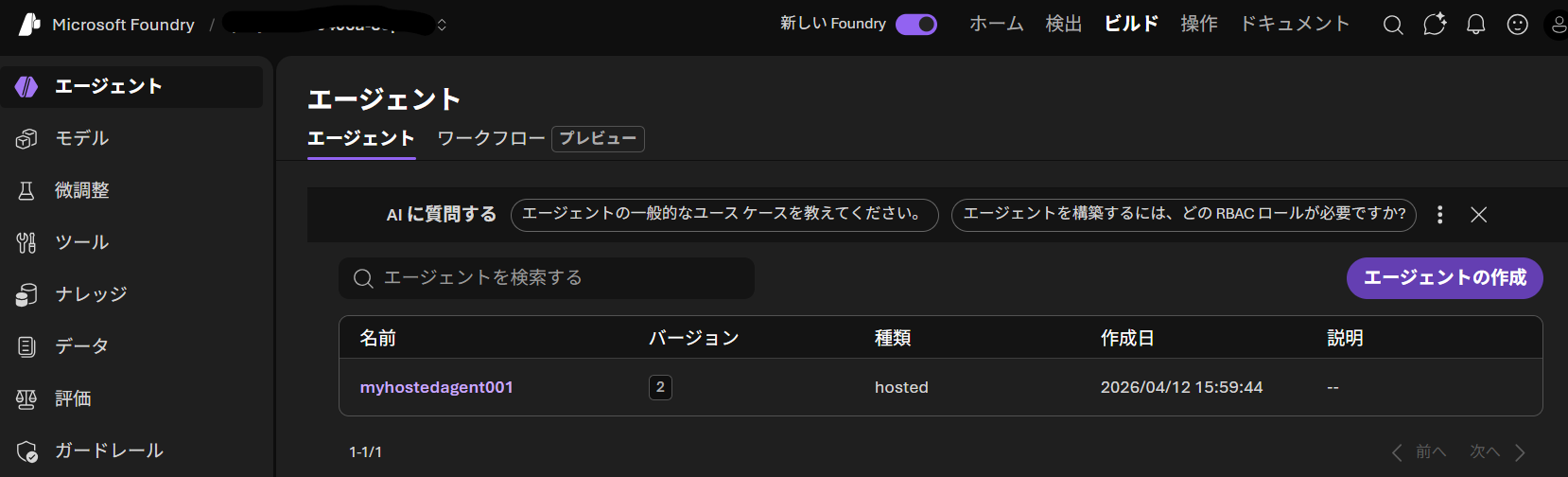Screen dimensions: 1568x477
Task: Open the notifications bell icon
Action: [1476, 25]
